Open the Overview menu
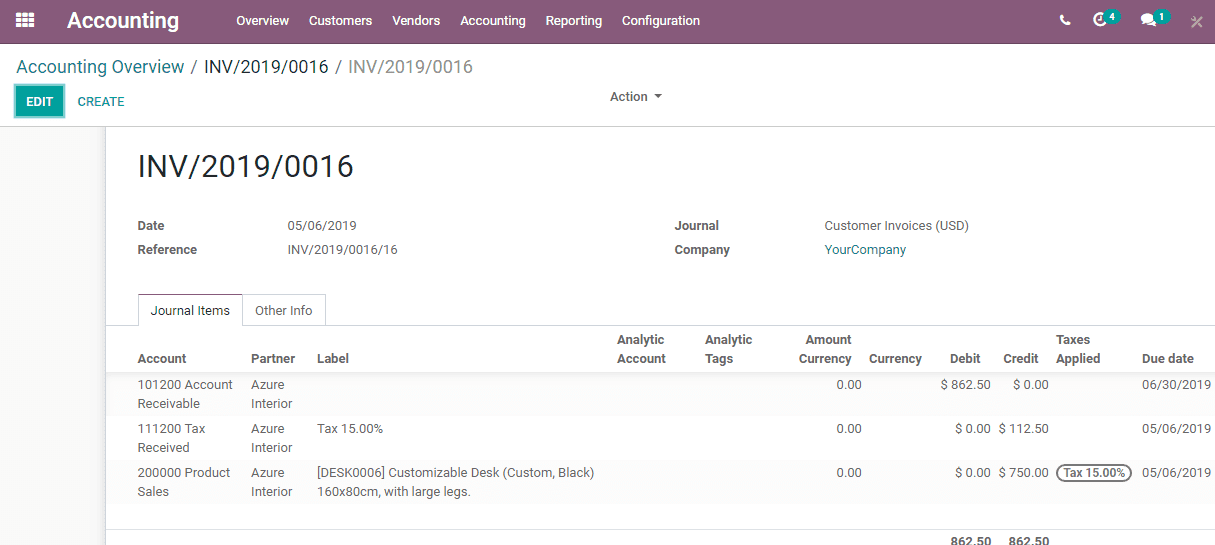1215x545 pixels. 263,21
